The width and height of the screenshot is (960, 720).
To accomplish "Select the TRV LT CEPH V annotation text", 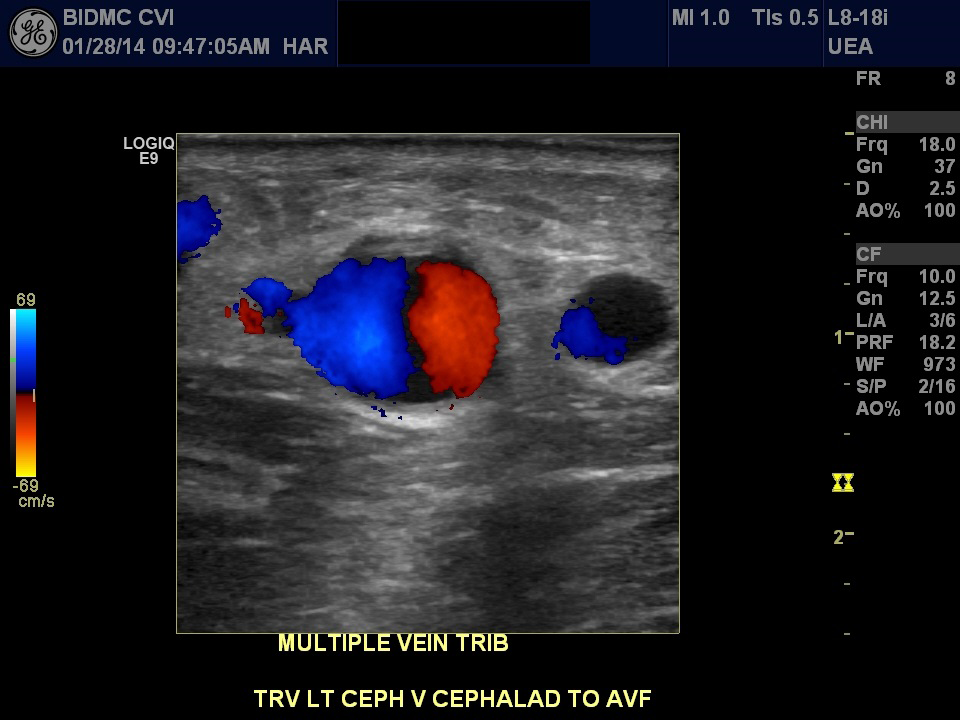I will click(452, 698).
